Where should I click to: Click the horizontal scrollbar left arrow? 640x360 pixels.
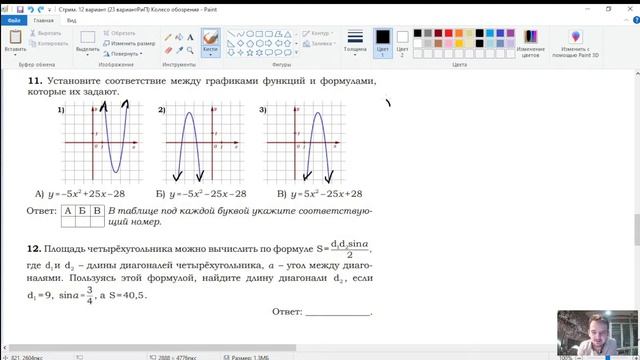tap(4, 348)
